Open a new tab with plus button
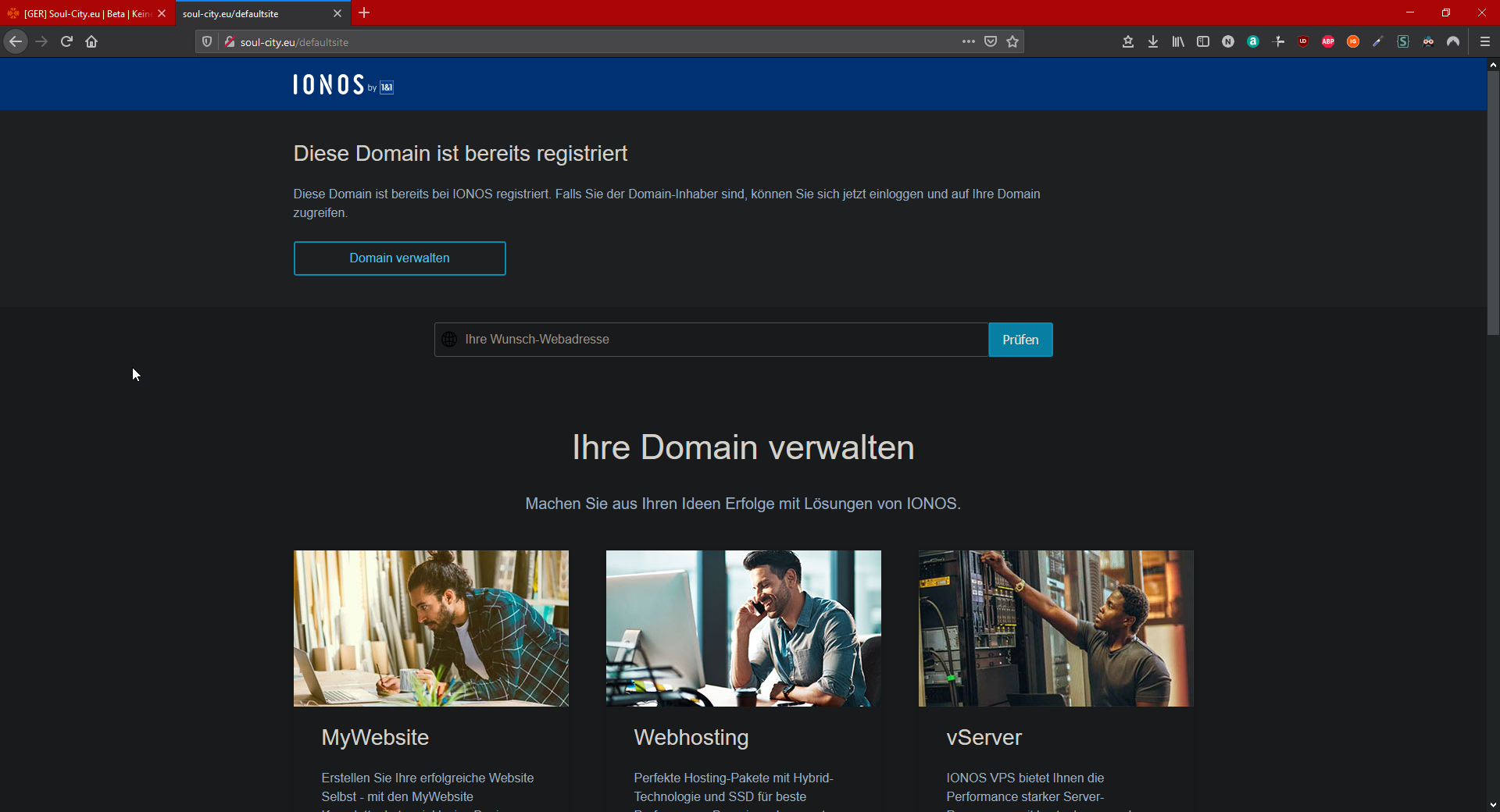This screenshot has height=812, width=1500. pyautogui.click(x=364, y=13)
